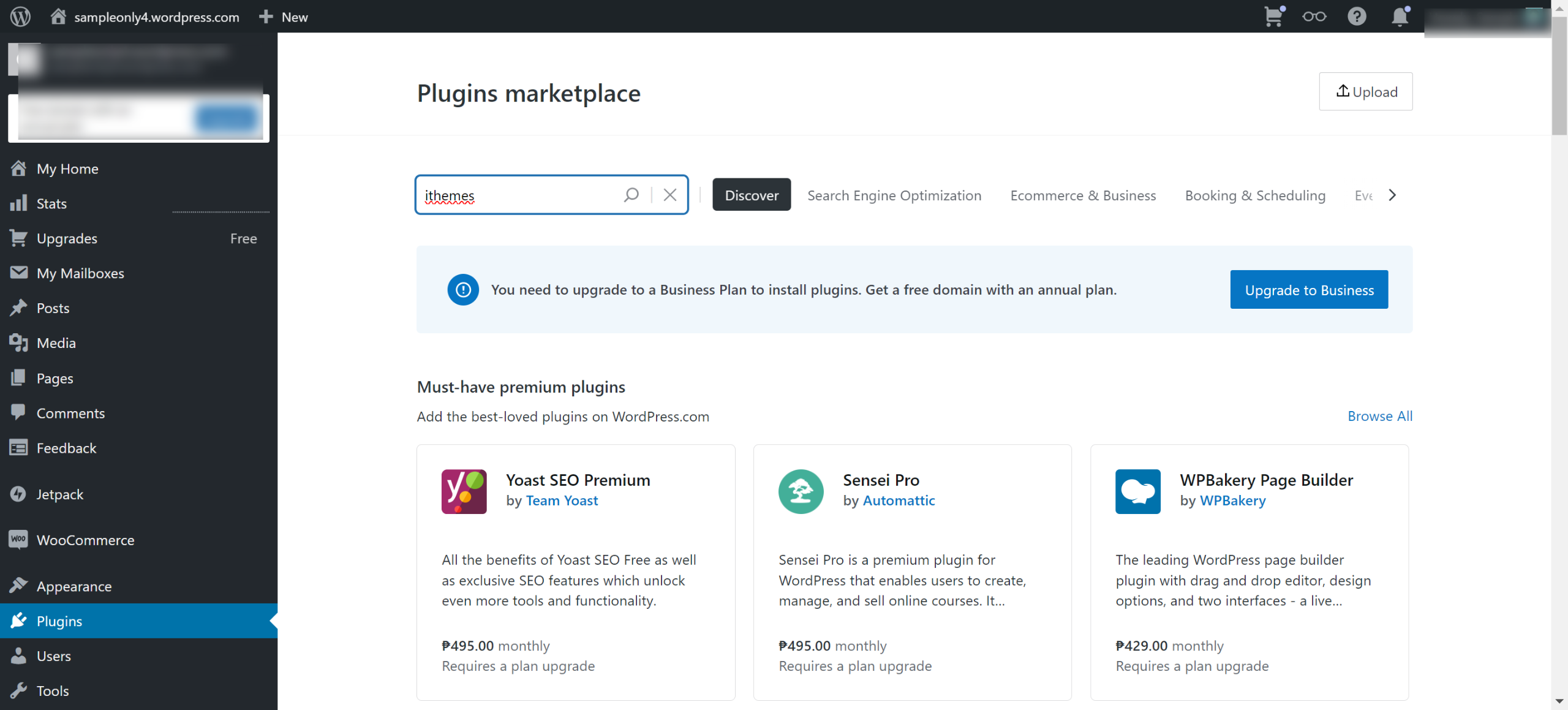Select Booking & Scheduling category

[x=1255, y=195]
